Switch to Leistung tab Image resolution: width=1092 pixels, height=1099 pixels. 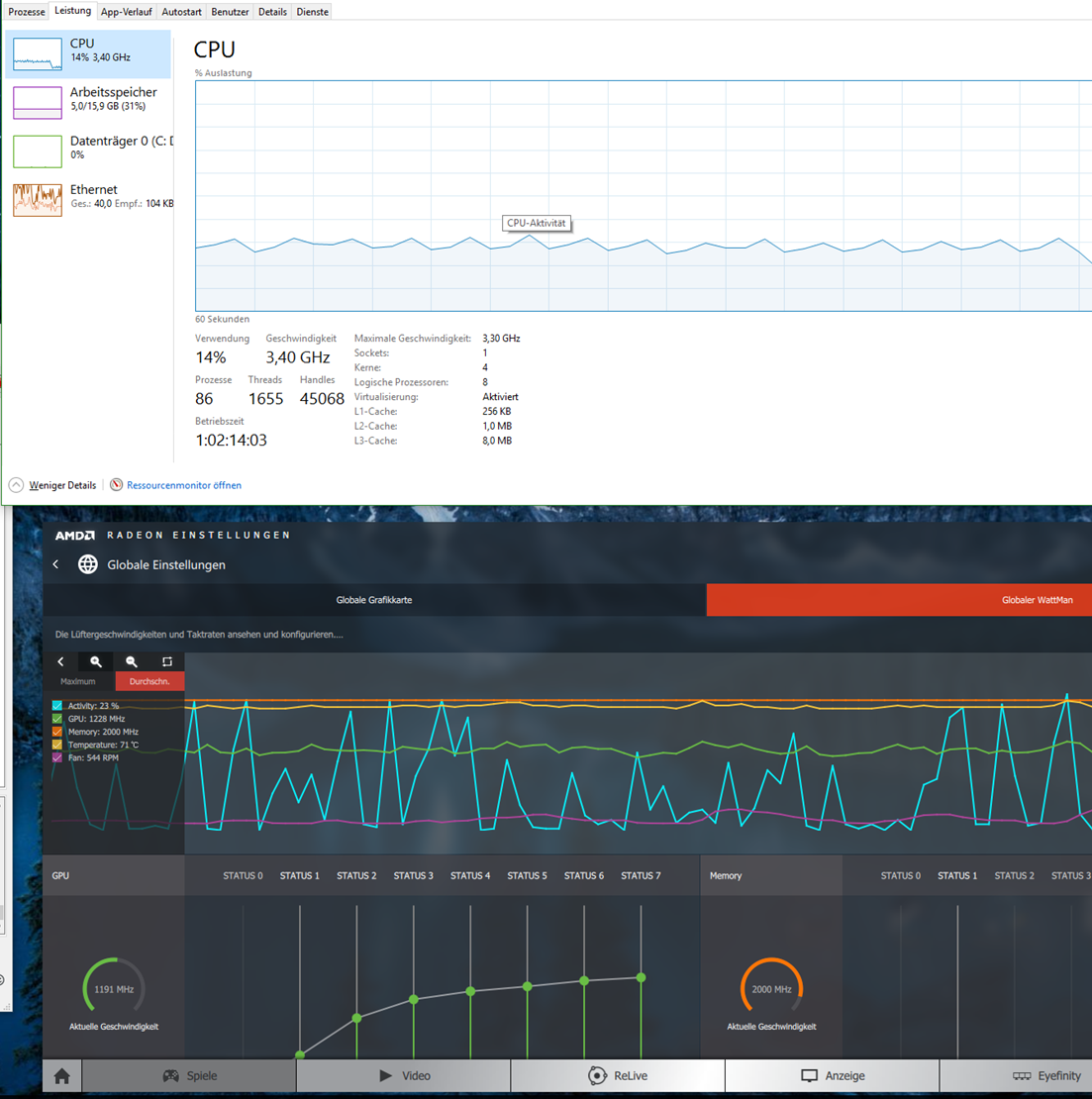point(73,11)
